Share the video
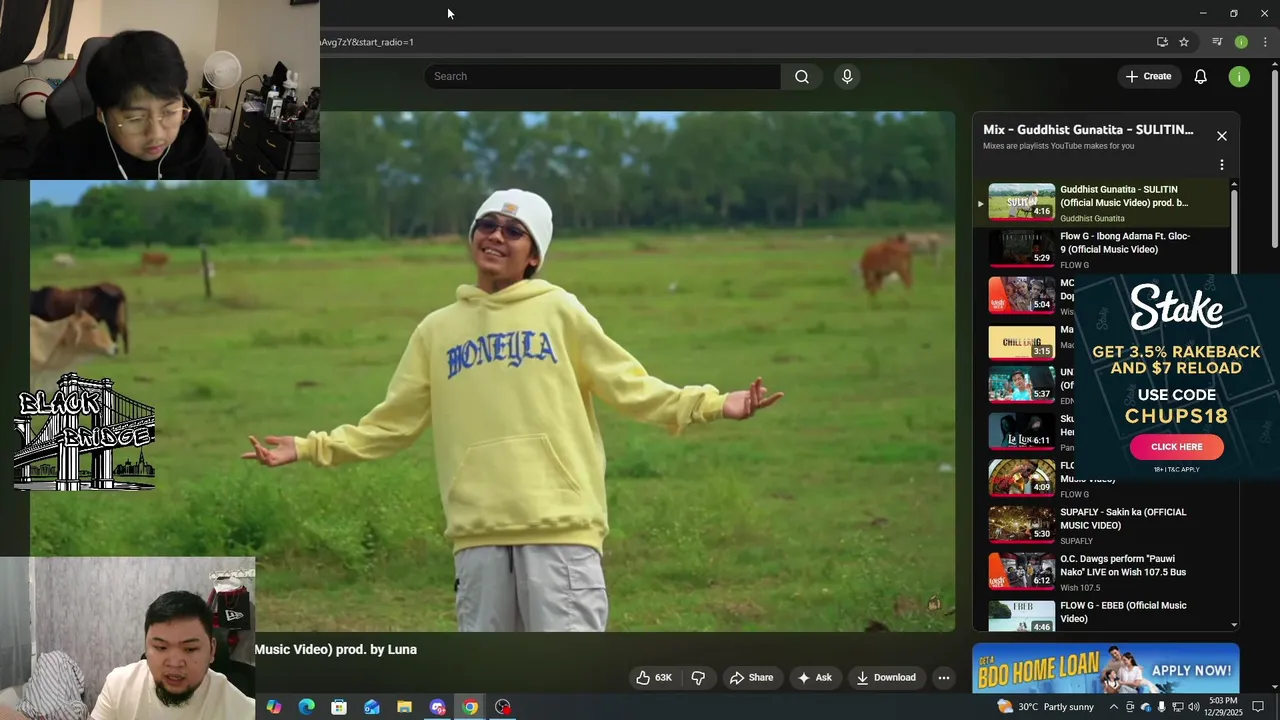Image resolution: width=1280 pixels, height=720 pixels. [751, 678]
